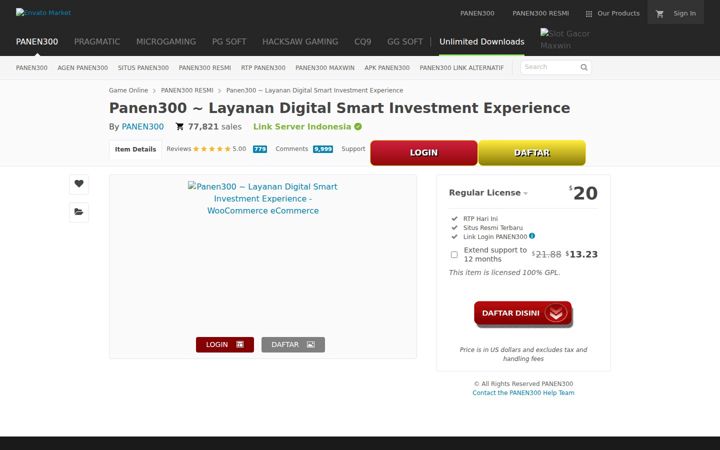Click small red LOGIN button under preview
The height and width of the screenshot is (450, 720).
pos(225,344)
